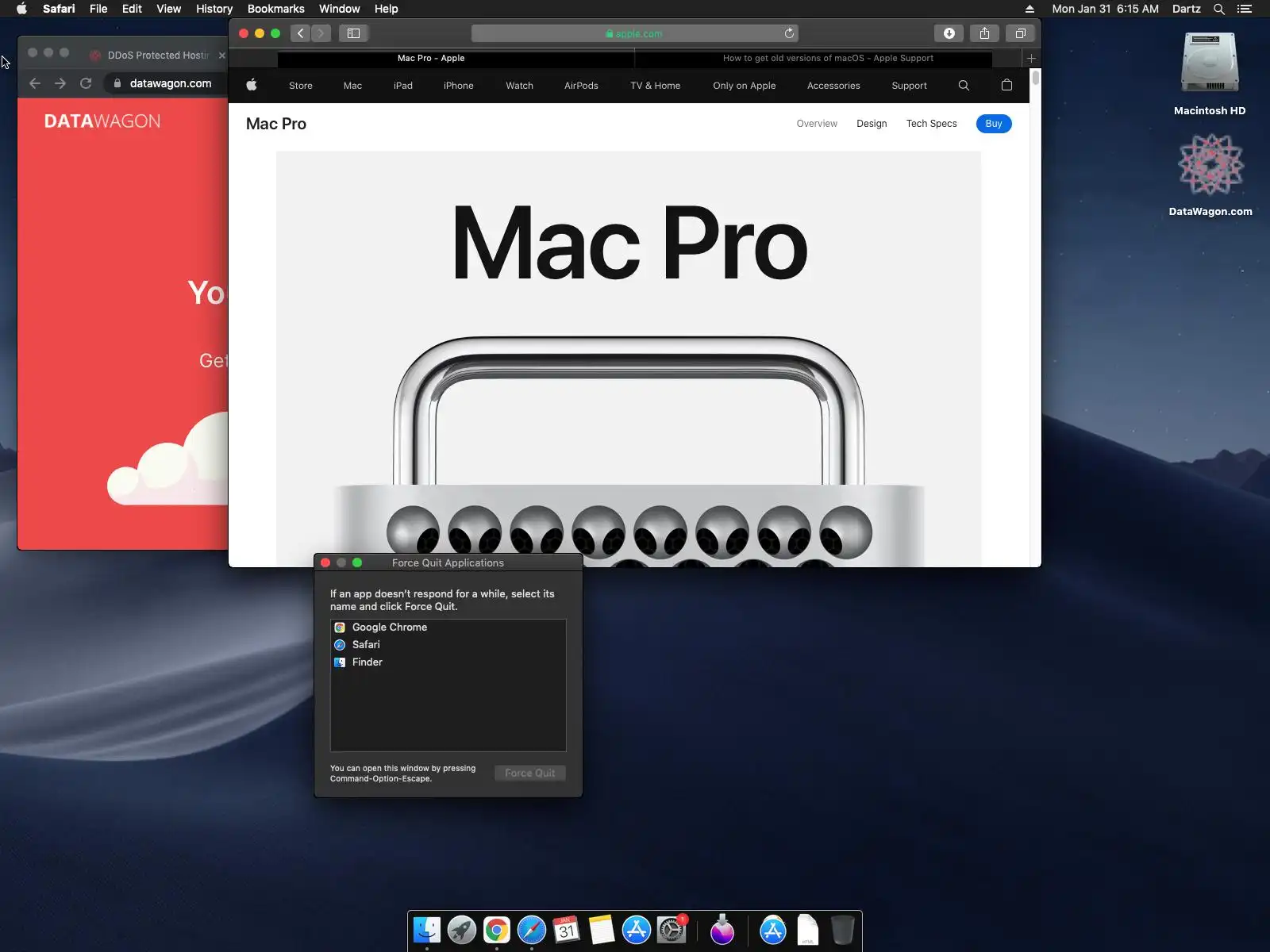The height and width of the screenshot is (952, 1270).
Task: Open the Accessories link on apple.com
Action: [833, 86]
